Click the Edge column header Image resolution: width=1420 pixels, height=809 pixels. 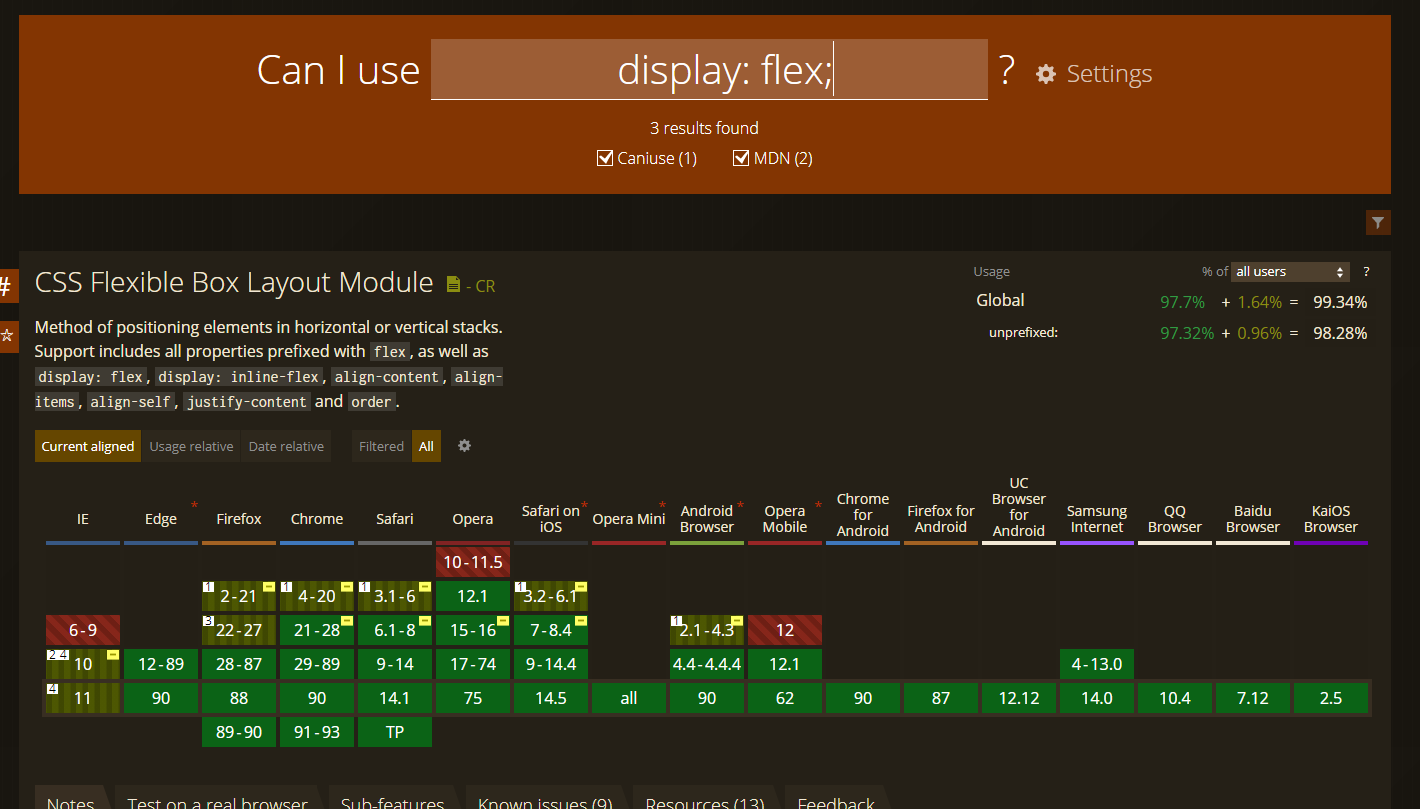click(161, 519)
